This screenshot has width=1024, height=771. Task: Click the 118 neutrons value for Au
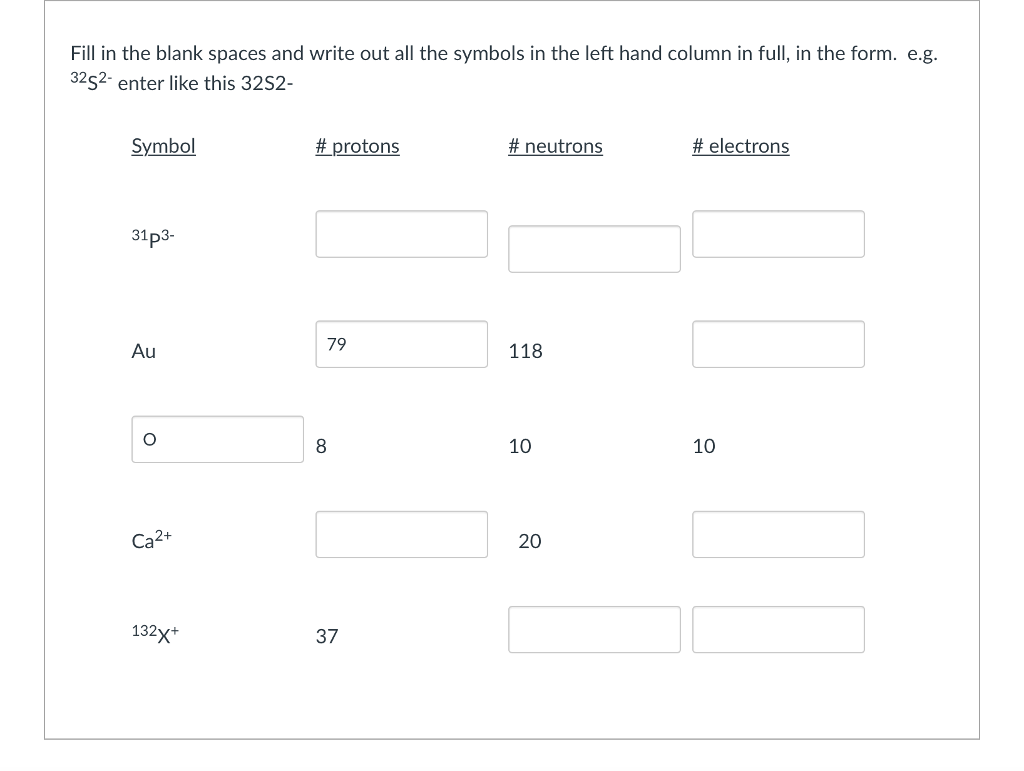click(x=525, y=351)
